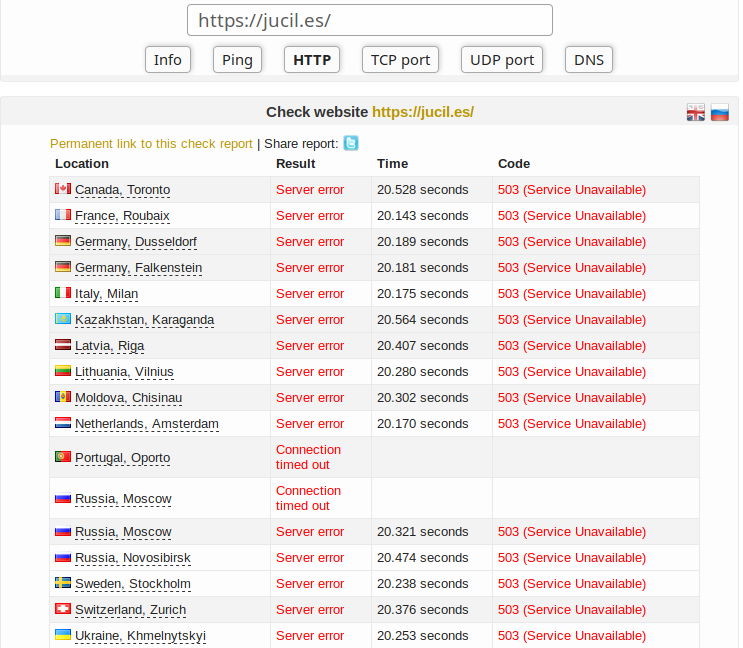743x648 pixels.
Task: Click the Time column header
Action: click(392, 163)
